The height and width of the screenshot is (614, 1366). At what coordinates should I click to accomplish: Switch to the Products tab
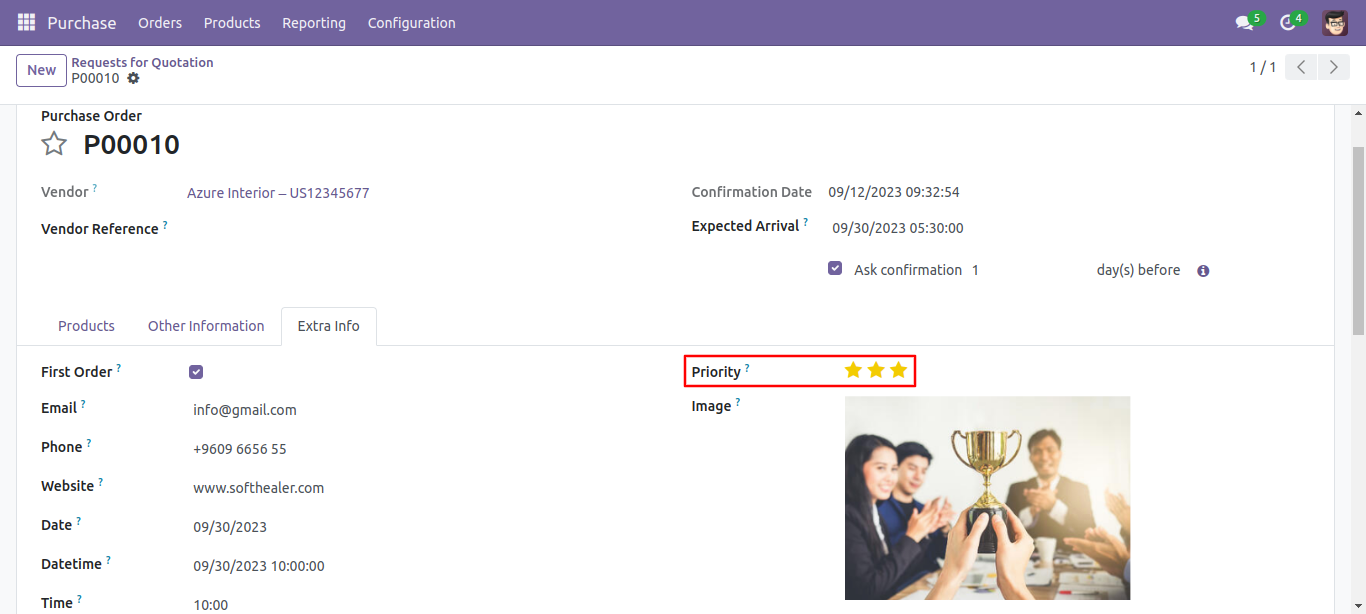pos(86,326)
